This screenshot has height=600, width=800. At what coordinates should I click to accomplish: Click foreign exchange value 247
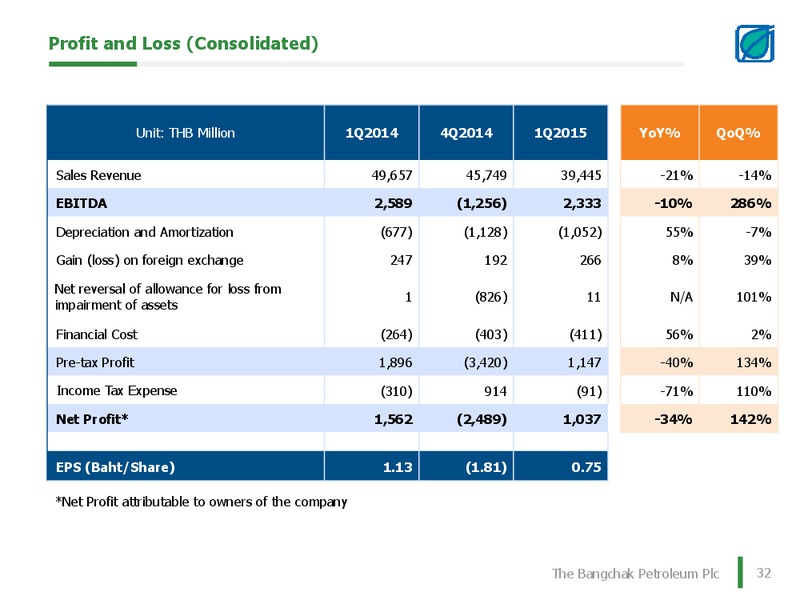(401, 260)
